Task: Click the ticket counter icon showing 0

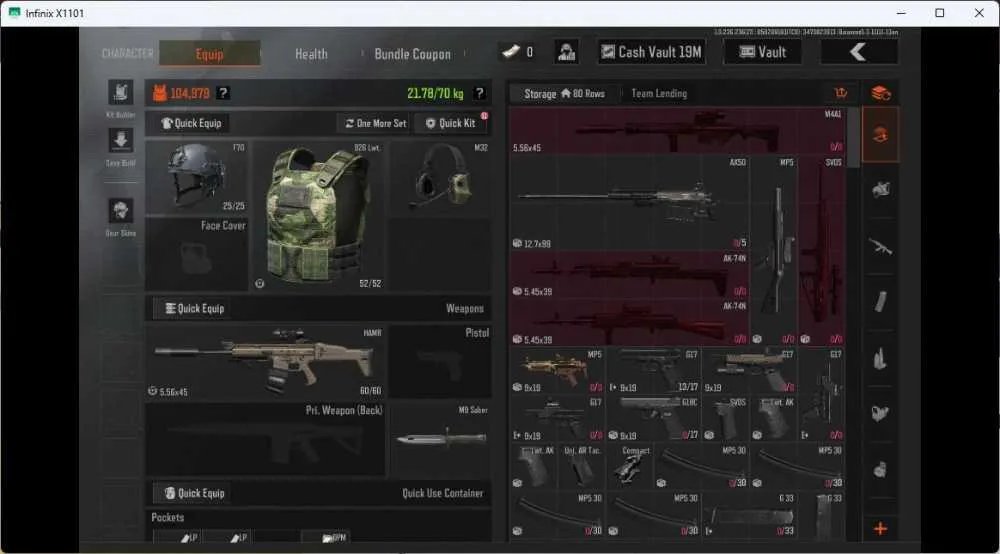Action: coord(517,52)
